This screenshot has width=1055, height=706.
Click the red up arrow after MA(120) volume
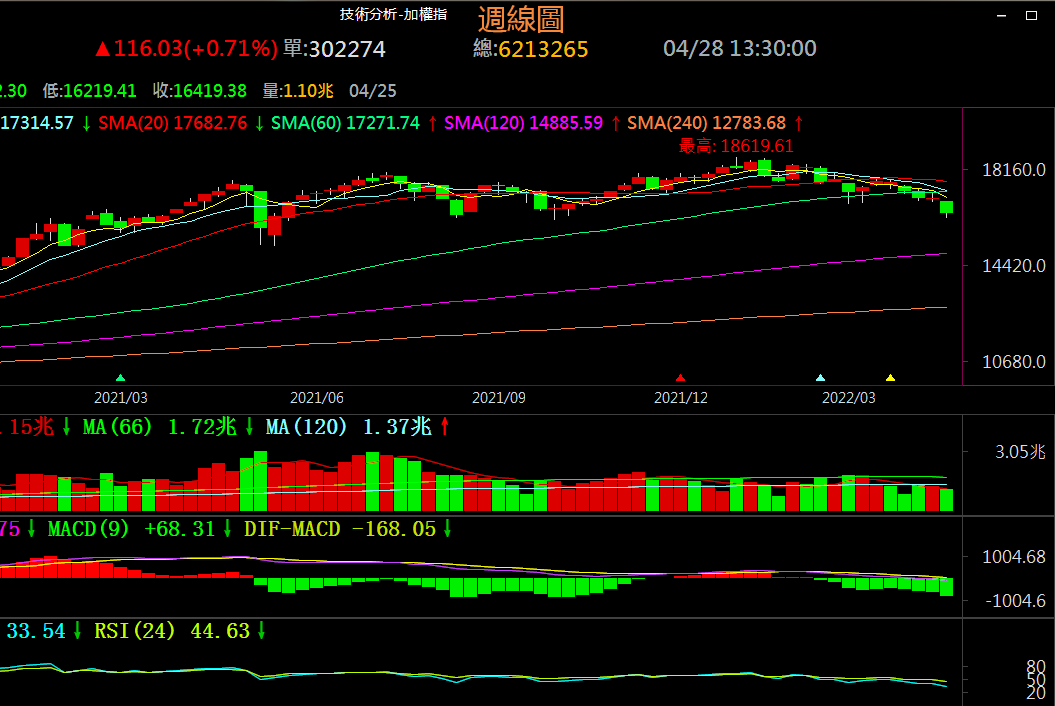[x=445, y=427]
